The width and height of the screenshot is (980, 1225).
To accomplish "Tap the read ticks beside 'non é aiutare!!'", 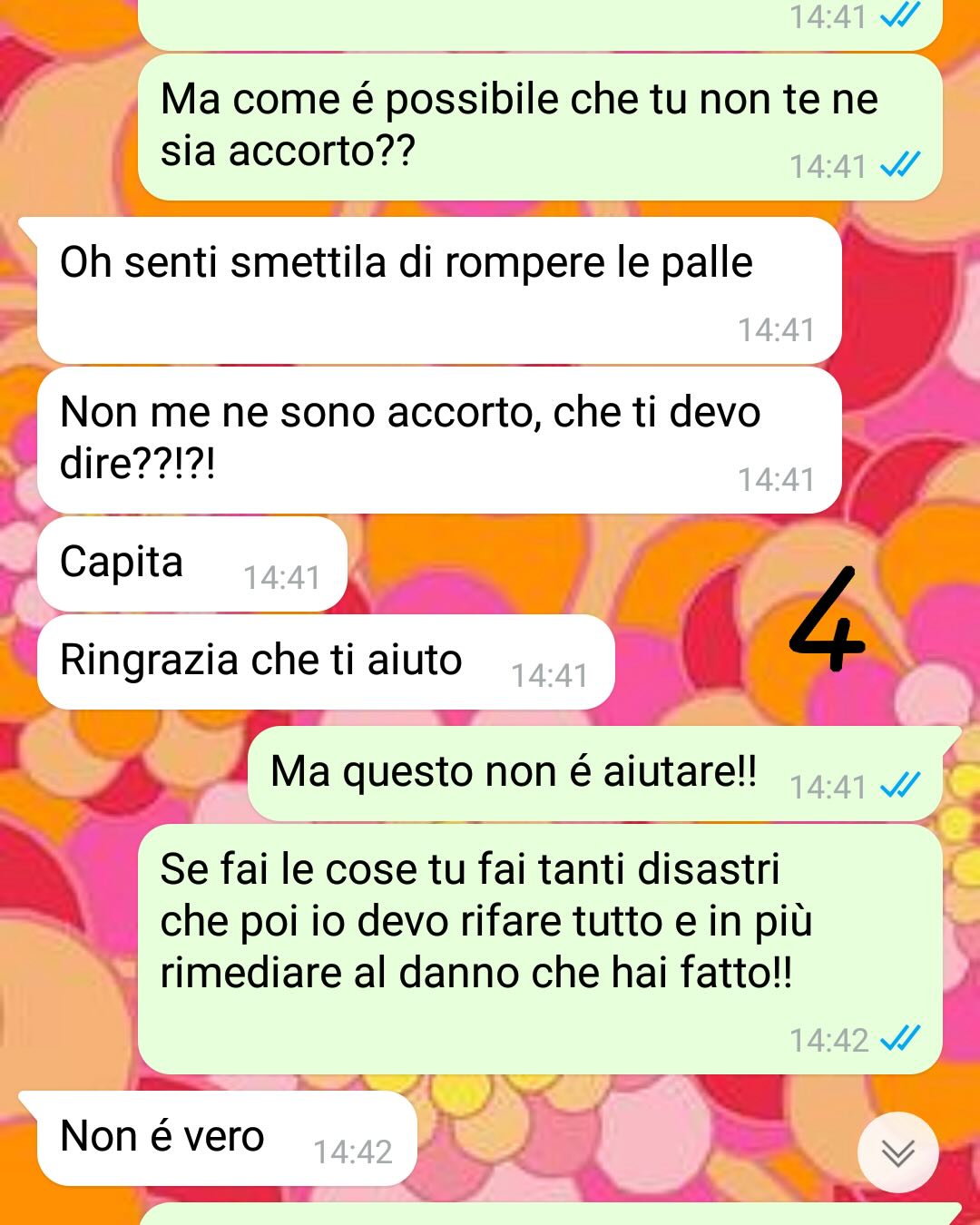I will coord(900,784).
